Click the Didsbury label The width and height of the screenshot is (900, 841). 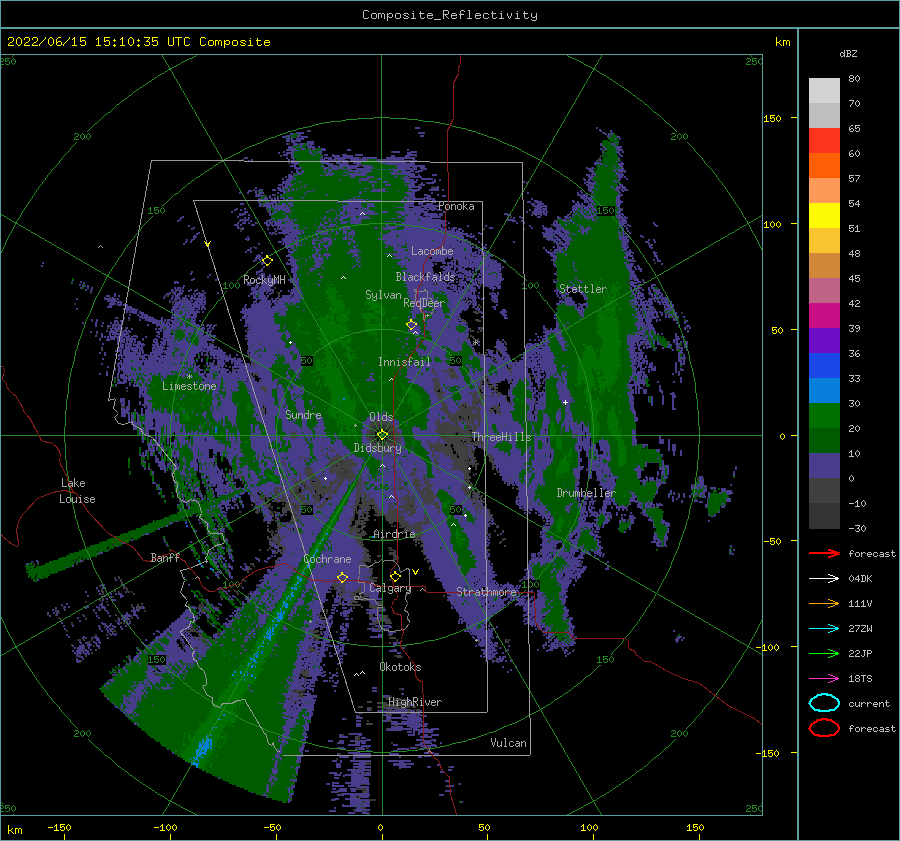click(378, 448)
